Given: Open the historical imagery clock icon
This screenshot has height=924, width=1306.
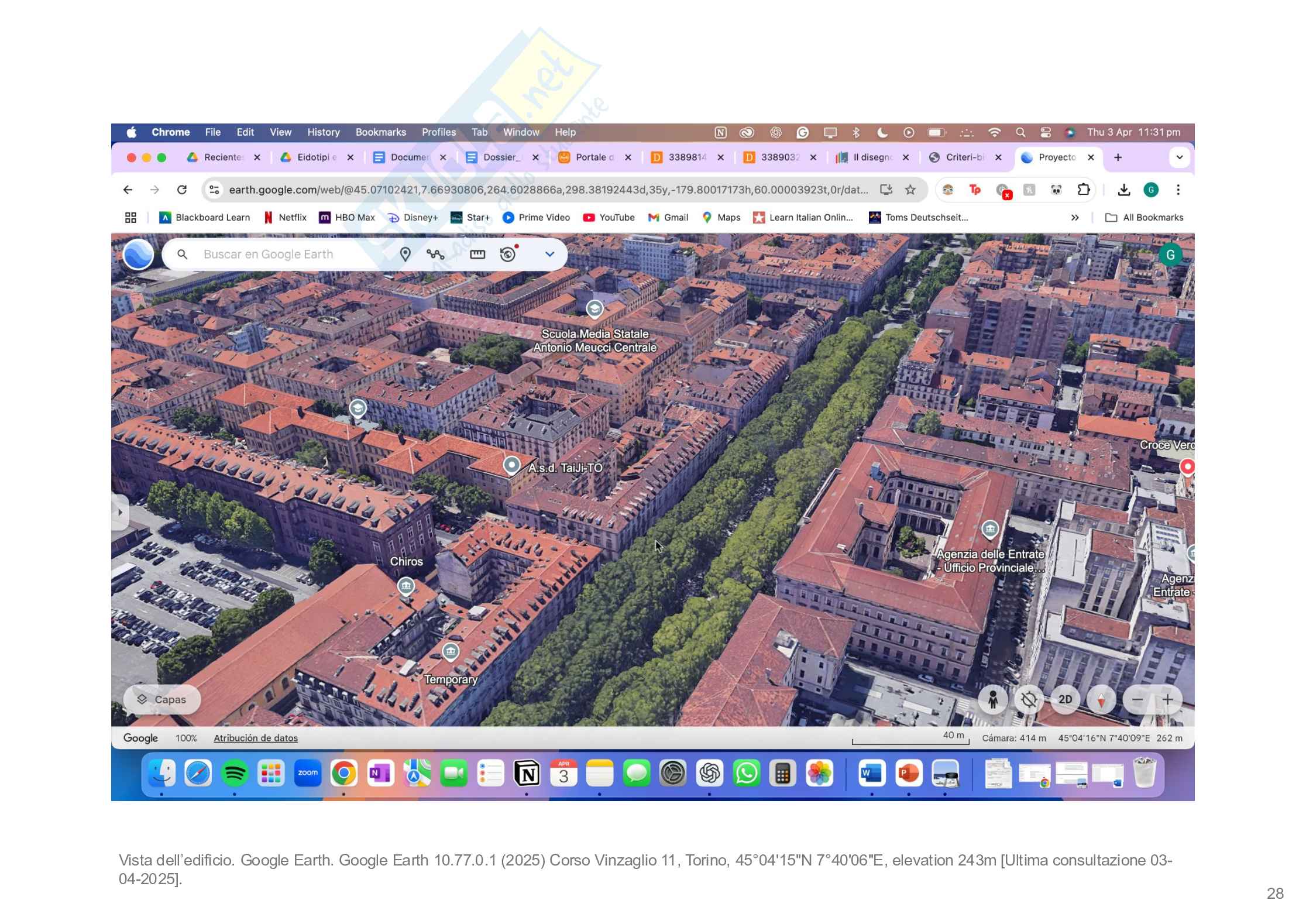Looking at the screenshot, I should (508, 254).
